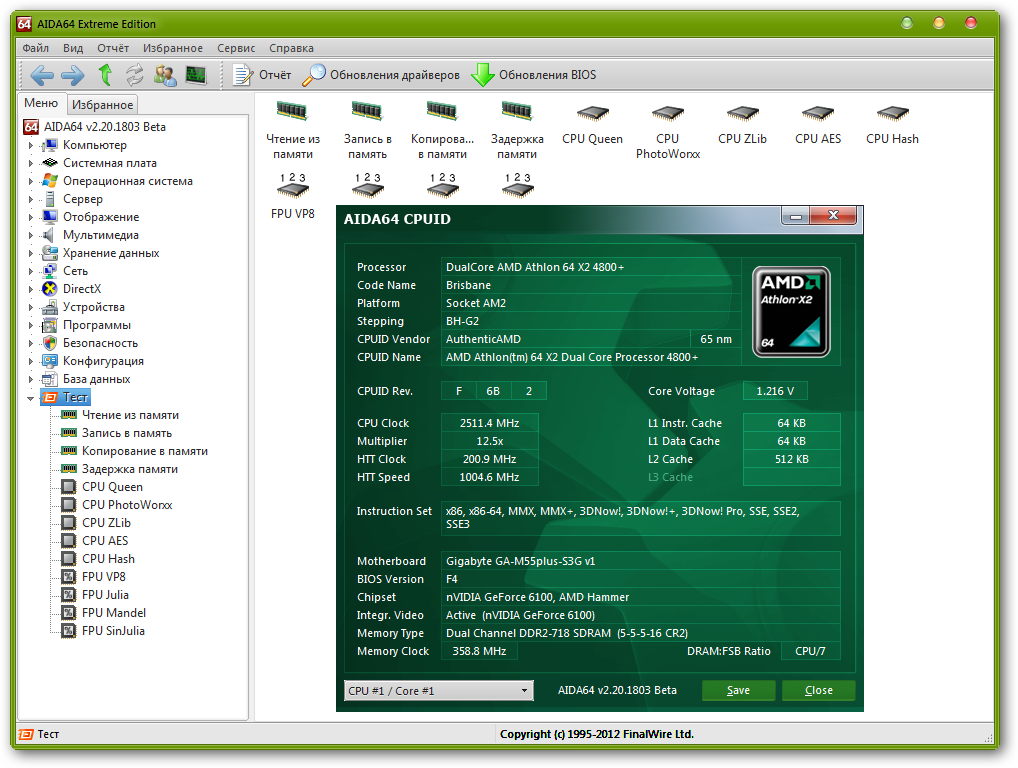Image resolution: width=1018 pixels, height=768 pixels.
Task: Select AIDA64 v2.20.1803 Beta root tree item
Action: tap(105, 127)
